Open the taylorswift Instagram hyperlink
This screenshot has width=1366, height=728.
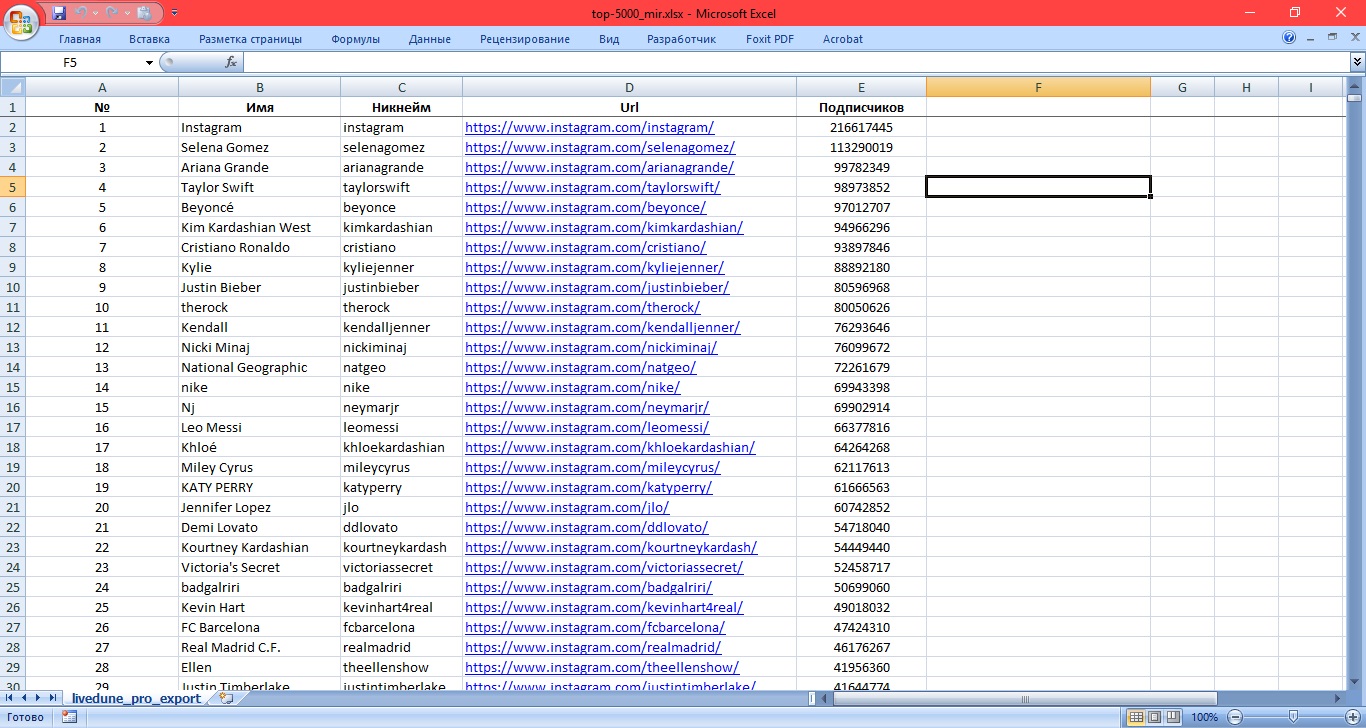pyautogui.click(x=592, y=187)
